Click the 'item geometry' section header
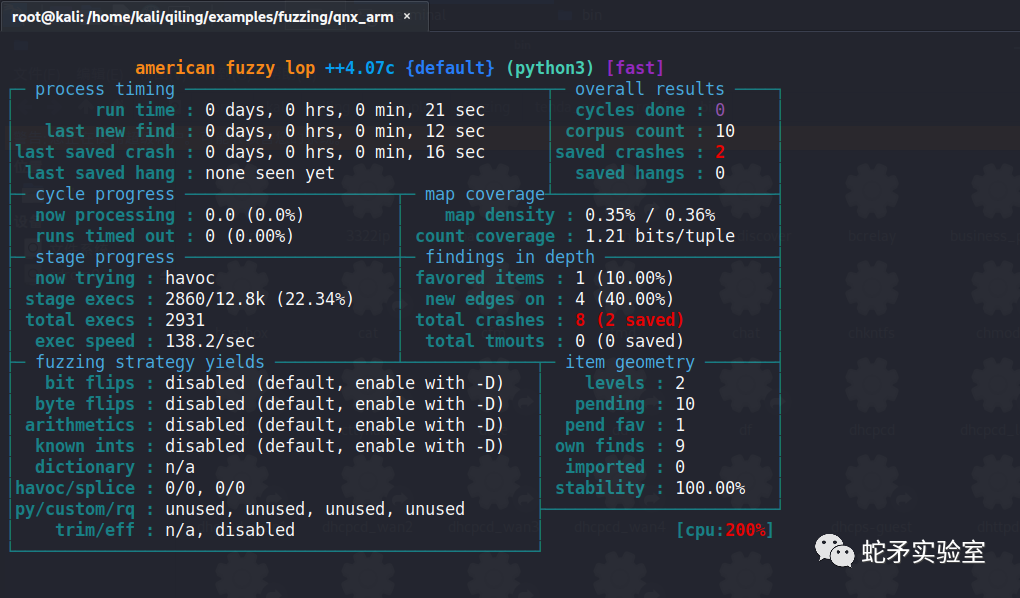This screenshot has height=598, width=1020. [630, 362]
